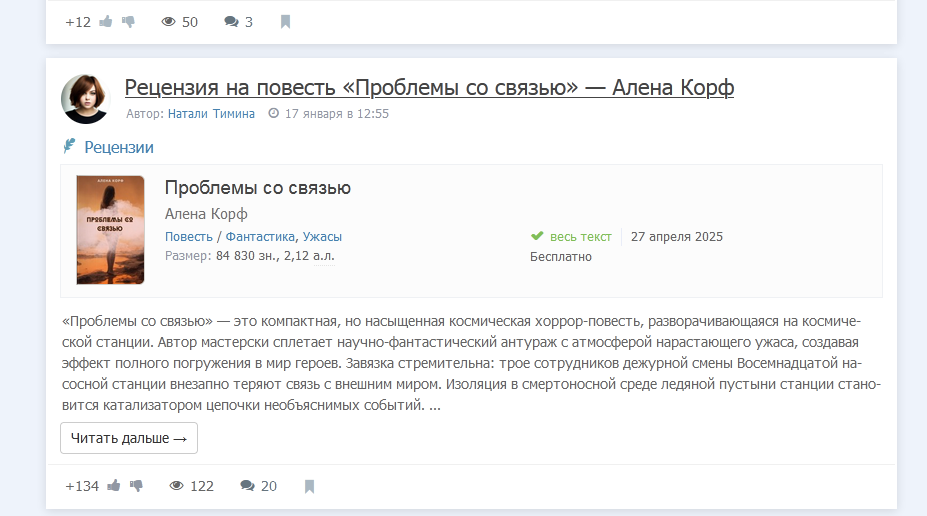
Task: Thumbs up the review rated +134
Action: tap(114, 486)
